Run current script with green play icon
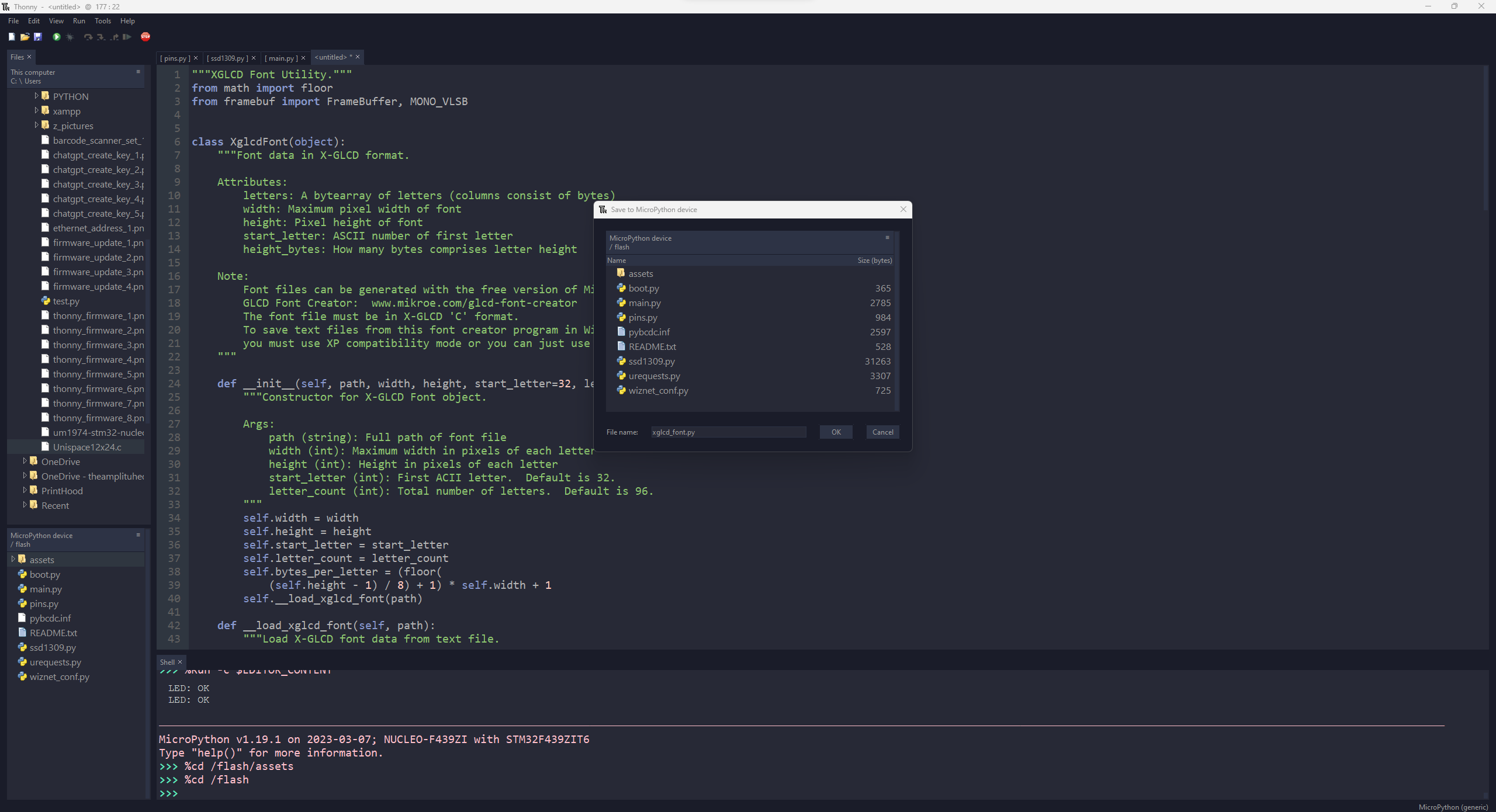 pyautogui.click(x=57, y=37)
